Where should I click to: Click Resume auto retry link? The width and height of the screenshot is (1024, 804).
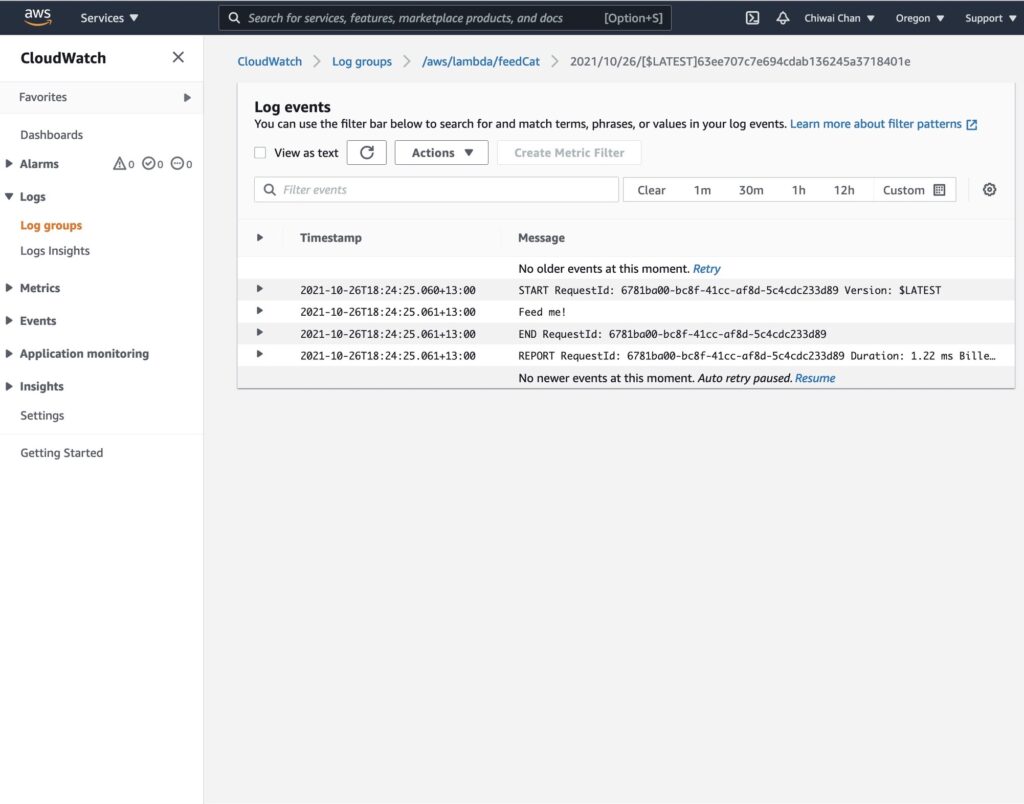coord(814,378)
